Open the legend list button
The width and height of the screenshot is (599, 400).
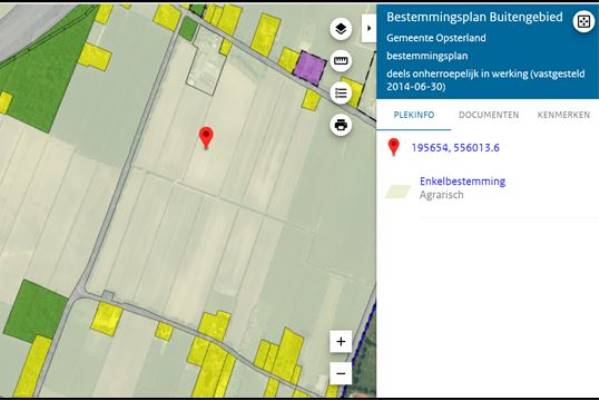pyautogui.click(x=341, y=93)
